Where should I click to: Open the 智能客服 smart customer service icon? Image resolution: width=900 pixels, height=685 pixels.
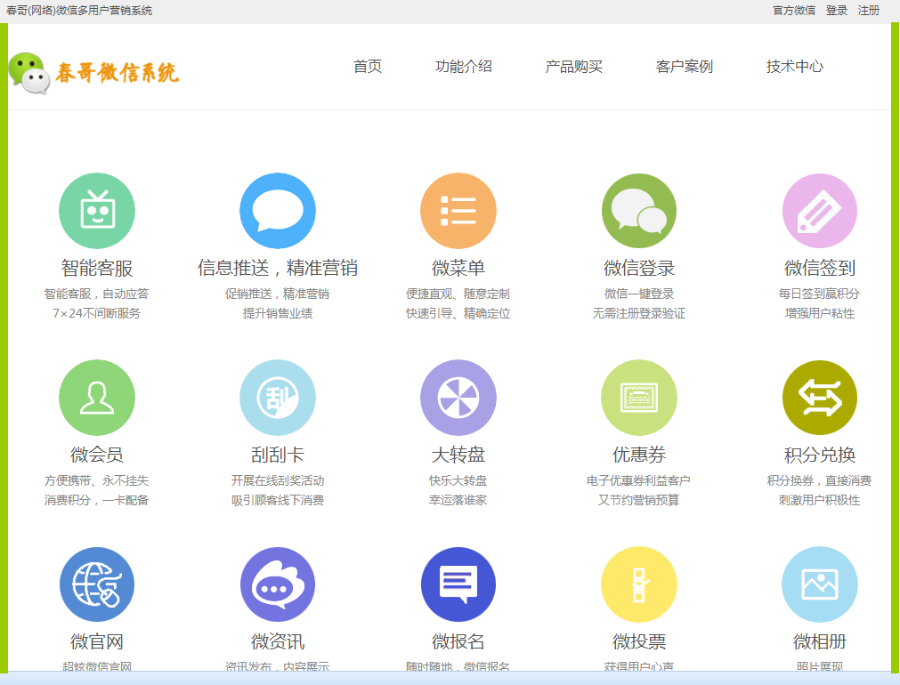click(x=97, y=210)
